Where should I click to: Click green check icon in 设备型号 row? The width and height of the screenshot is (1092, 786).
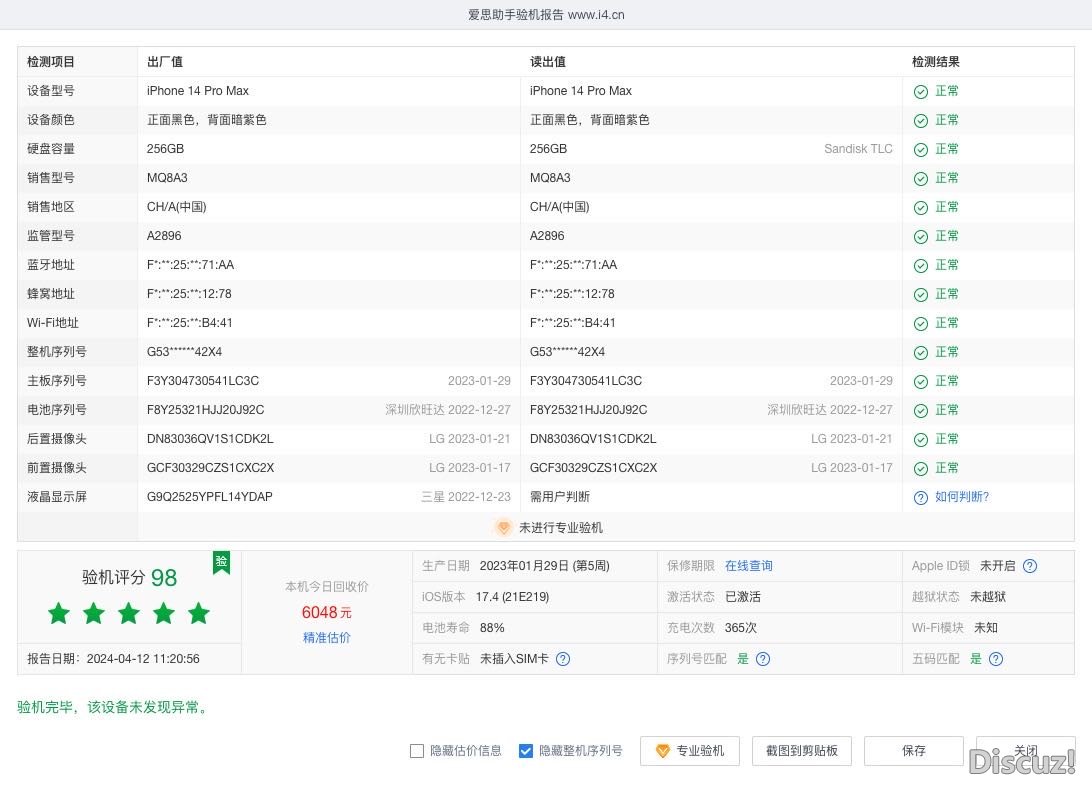point(921,91)
